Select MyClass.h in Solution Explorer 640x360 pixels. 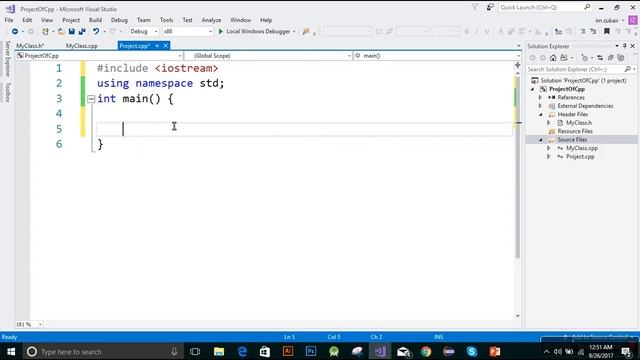pyautogui.click(x=578, y=123)
